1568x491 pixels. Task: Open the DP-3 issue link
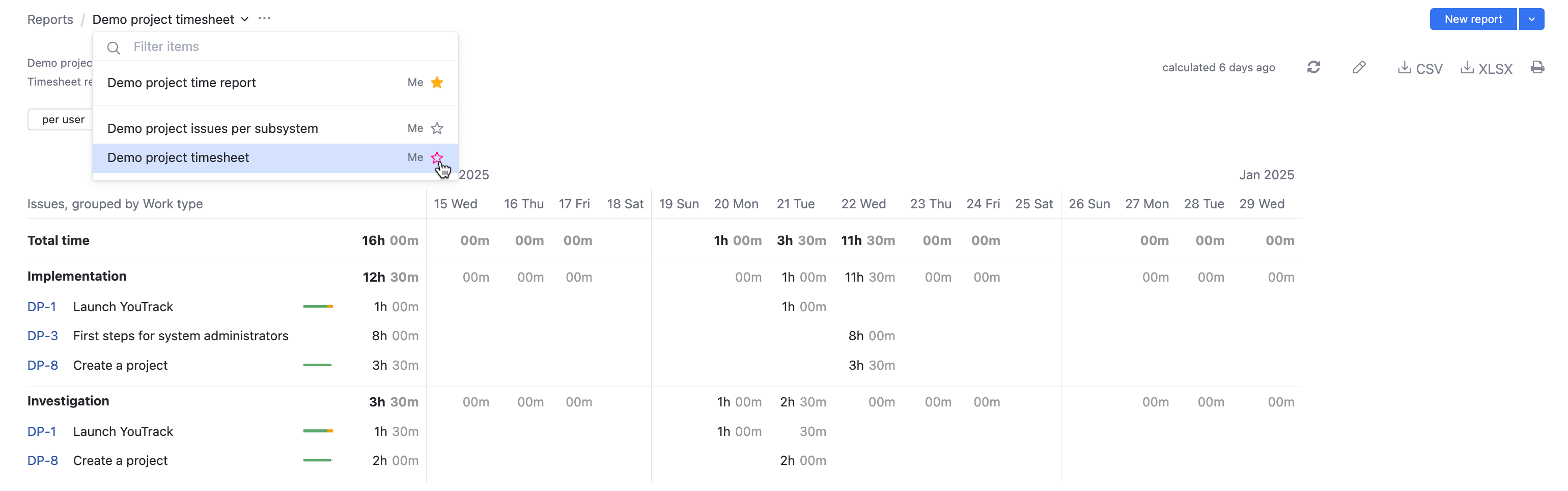(43, 336)
